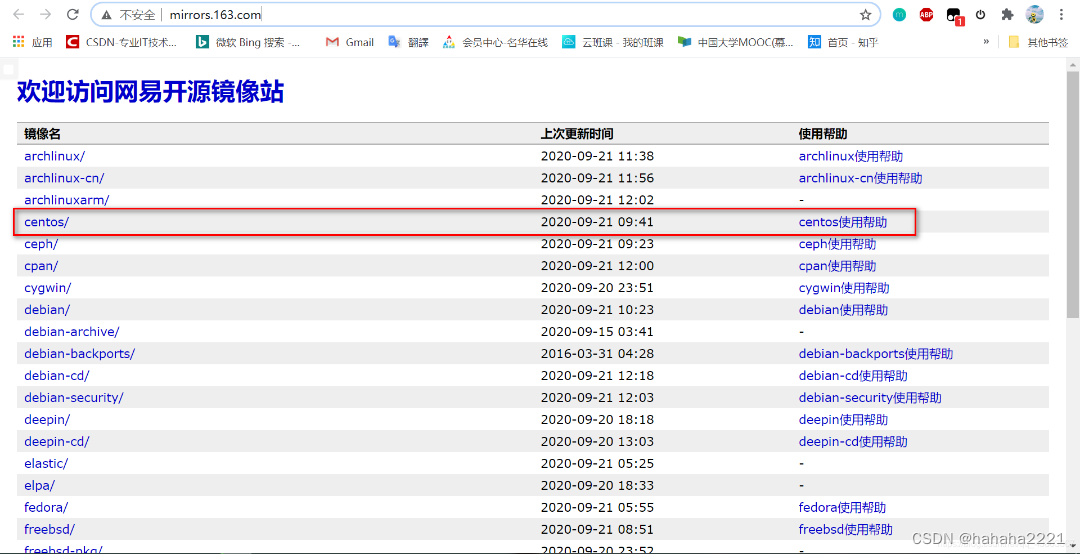Open the cygwin使用帮助 help link
This screenshot has width=1080, height=554.
tap(844, 288)
